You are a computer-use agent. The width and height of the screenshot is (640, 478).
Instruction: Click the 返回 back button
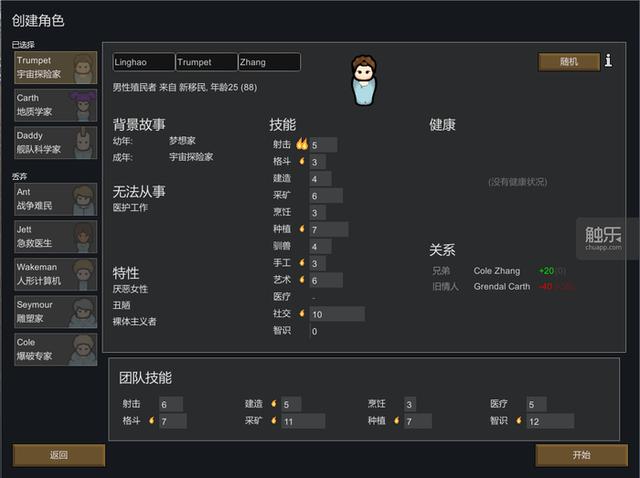tap(59, 455)
